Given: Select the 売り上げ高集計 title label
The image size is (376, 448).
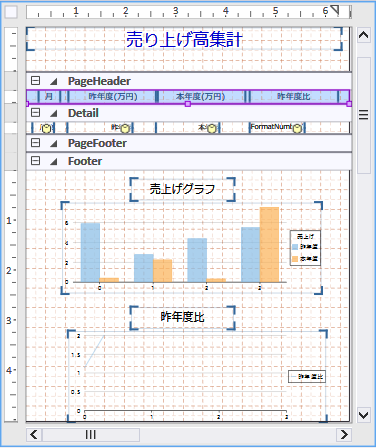Looking at the screenshot, I should pos(184,39).
